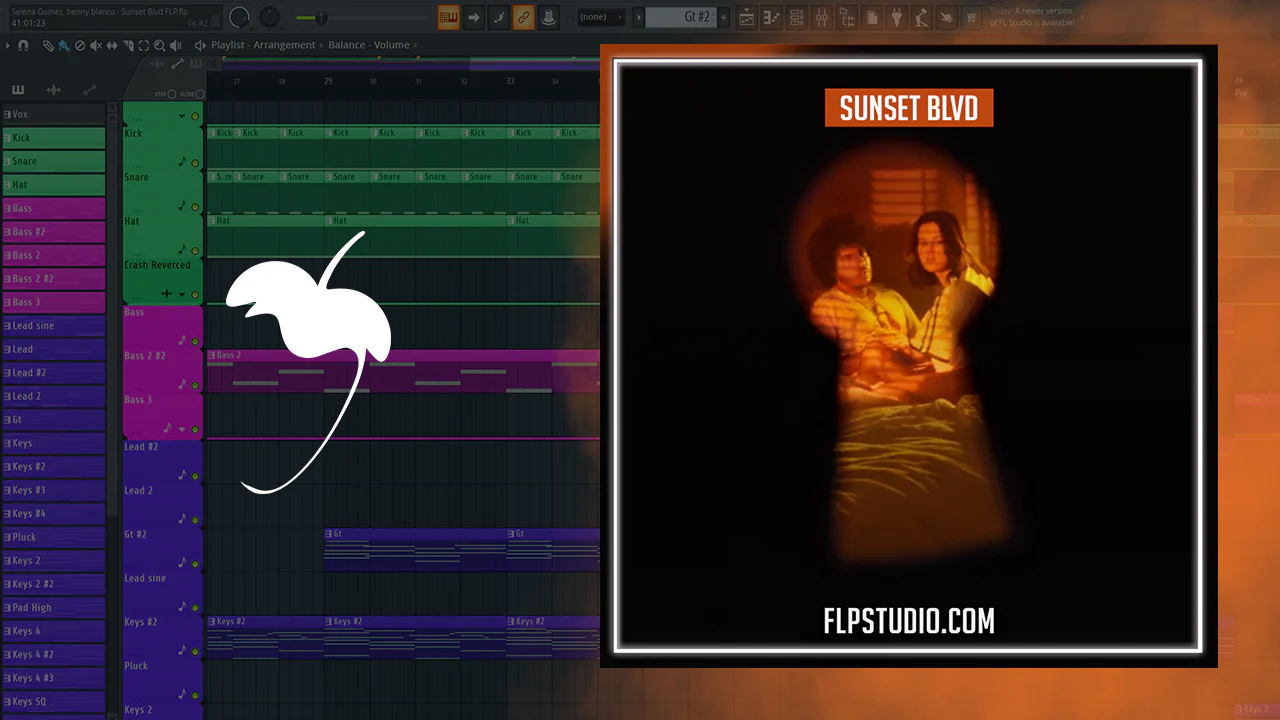Select Pad High in the picker list
The height and width of the screenshot is (720, 1280).
coord(54,608)
